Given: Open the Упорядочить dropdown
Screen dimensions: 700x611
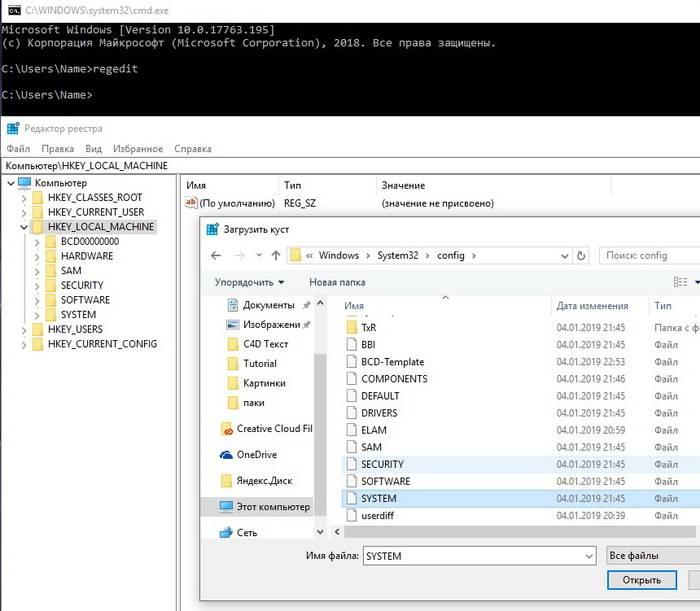Looking at the screenshot, I should pyautogui.click(x=249, y=283).
